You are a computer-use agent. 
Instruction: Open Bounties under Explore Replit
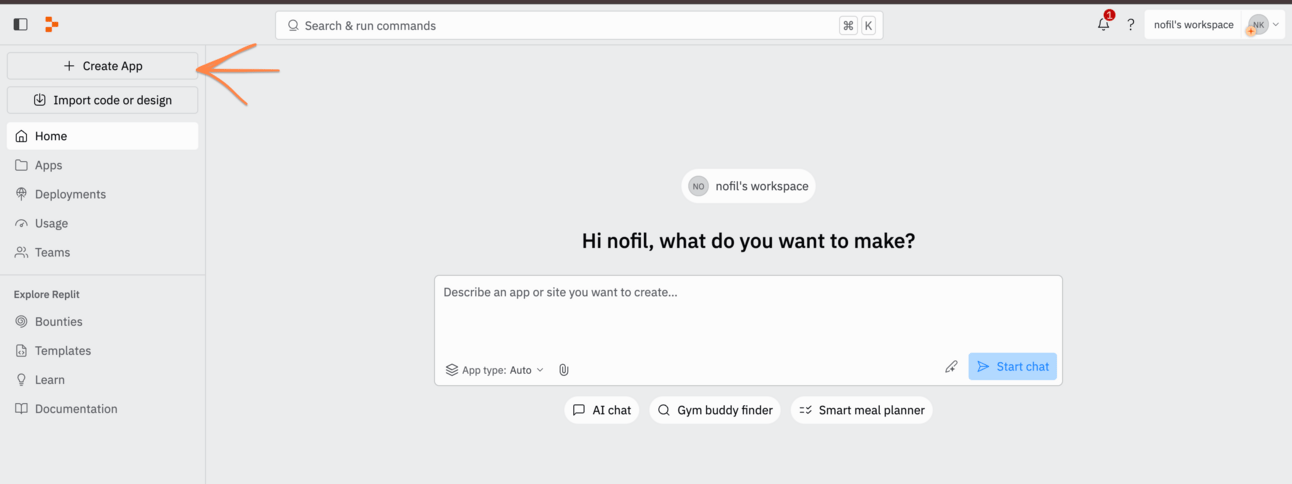tap(102, 322)
